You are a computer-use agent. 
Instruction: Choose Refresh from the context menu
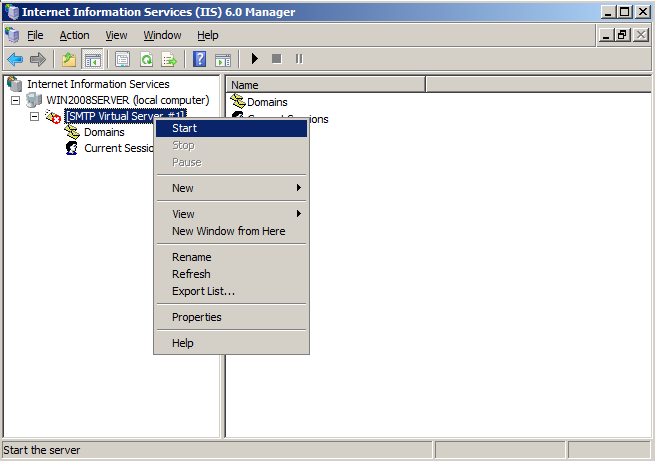(x=231, y=274)
